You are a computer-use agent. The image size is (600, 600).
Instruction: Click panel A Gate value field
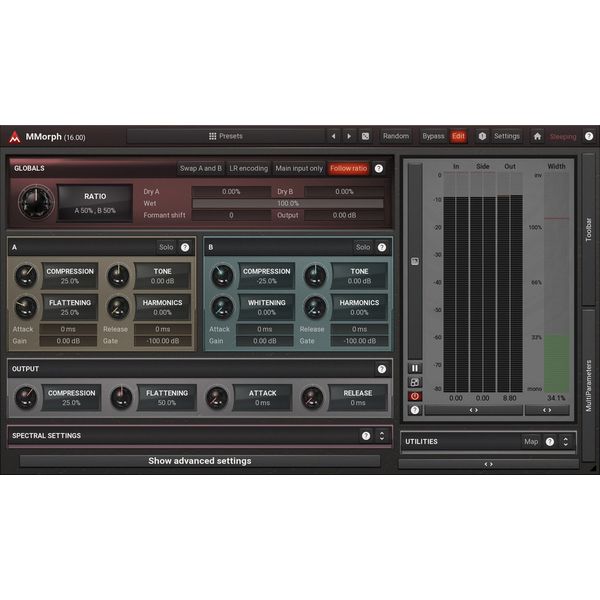point(163,341)
